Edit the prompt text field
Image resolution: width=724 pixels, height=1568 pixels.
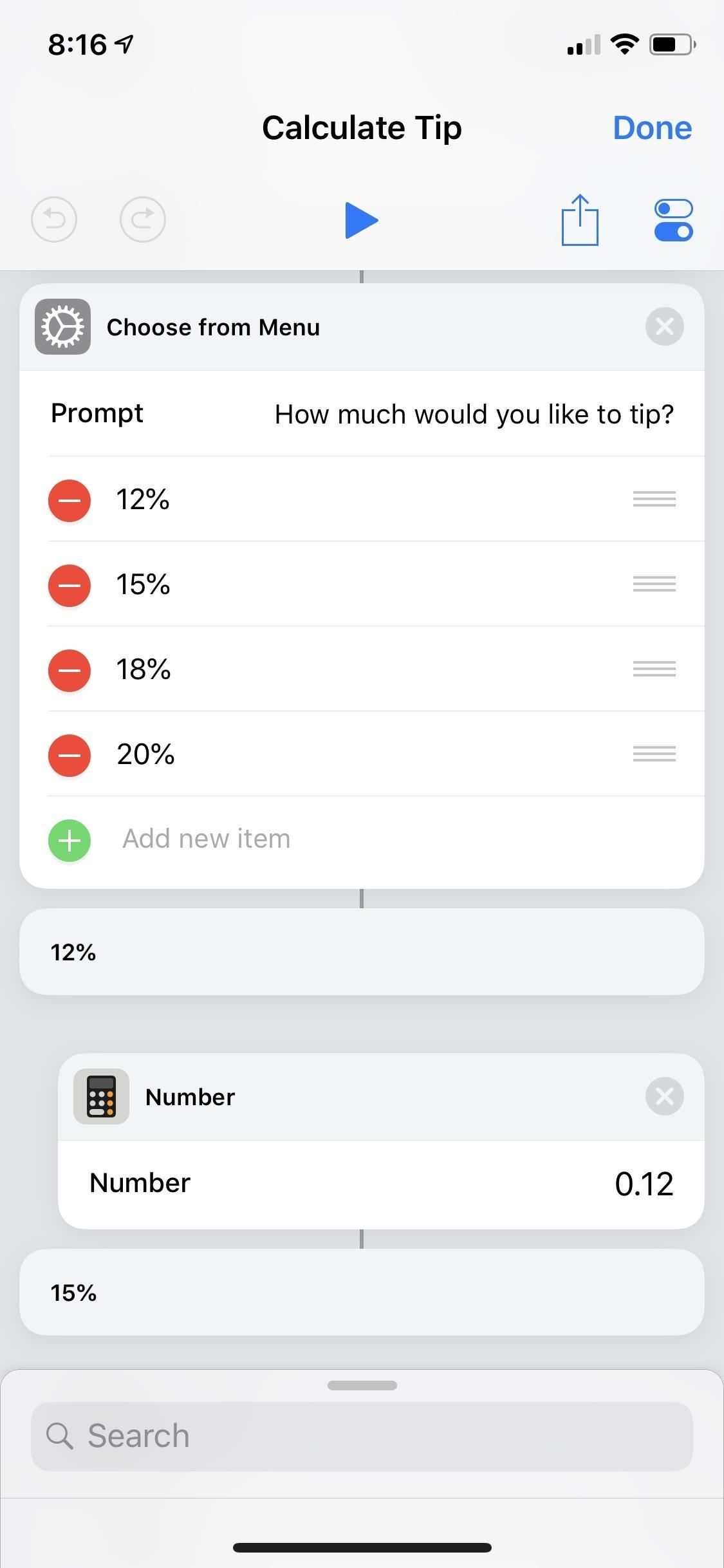pyautogui.click(x=474, y=414)
